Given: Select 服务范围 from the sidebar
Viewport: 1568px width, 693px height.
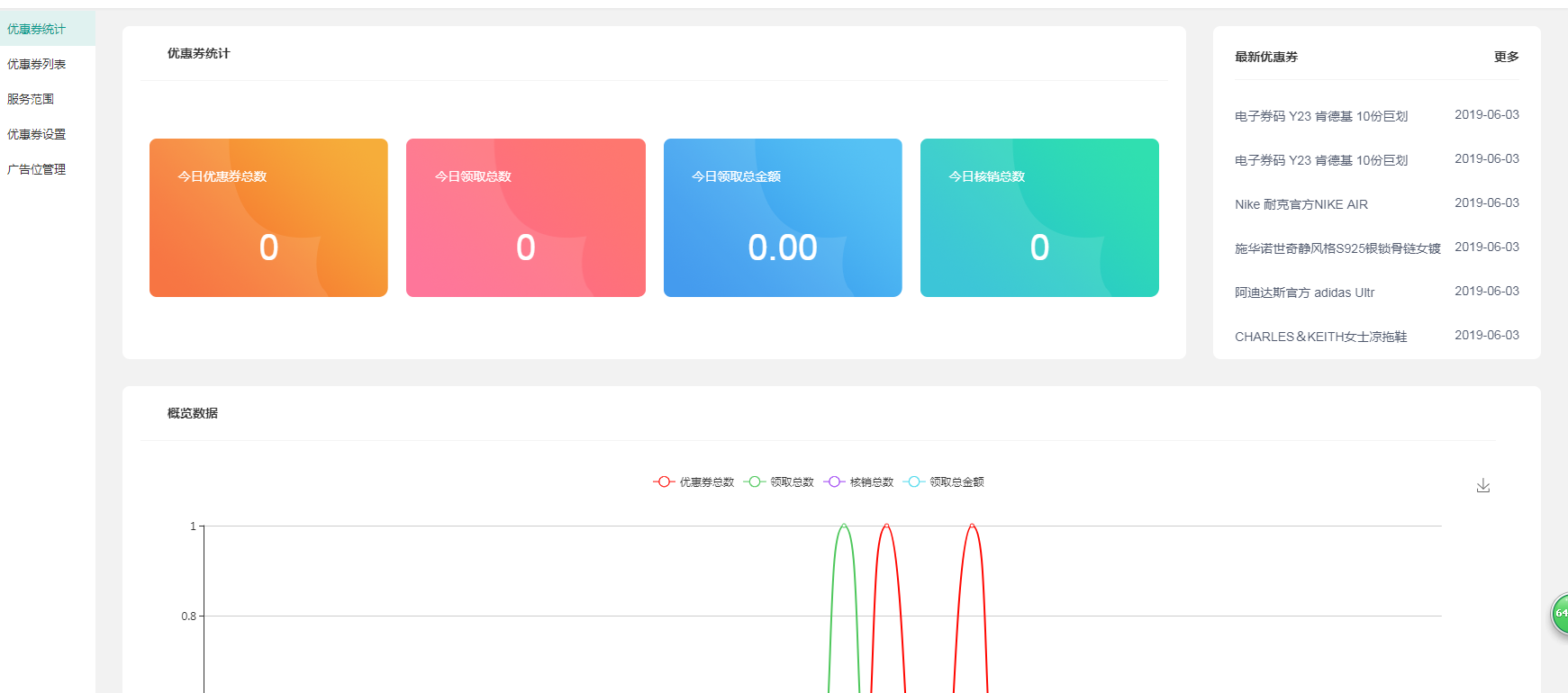Looking at the screenshot, I should tap(31, 99).
